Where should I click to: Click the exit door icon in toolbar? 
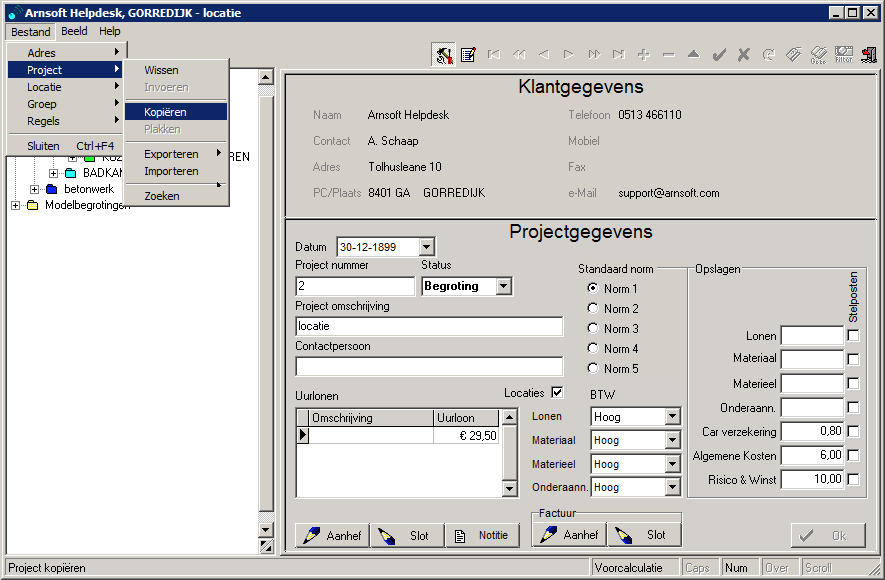coord(868,55)
